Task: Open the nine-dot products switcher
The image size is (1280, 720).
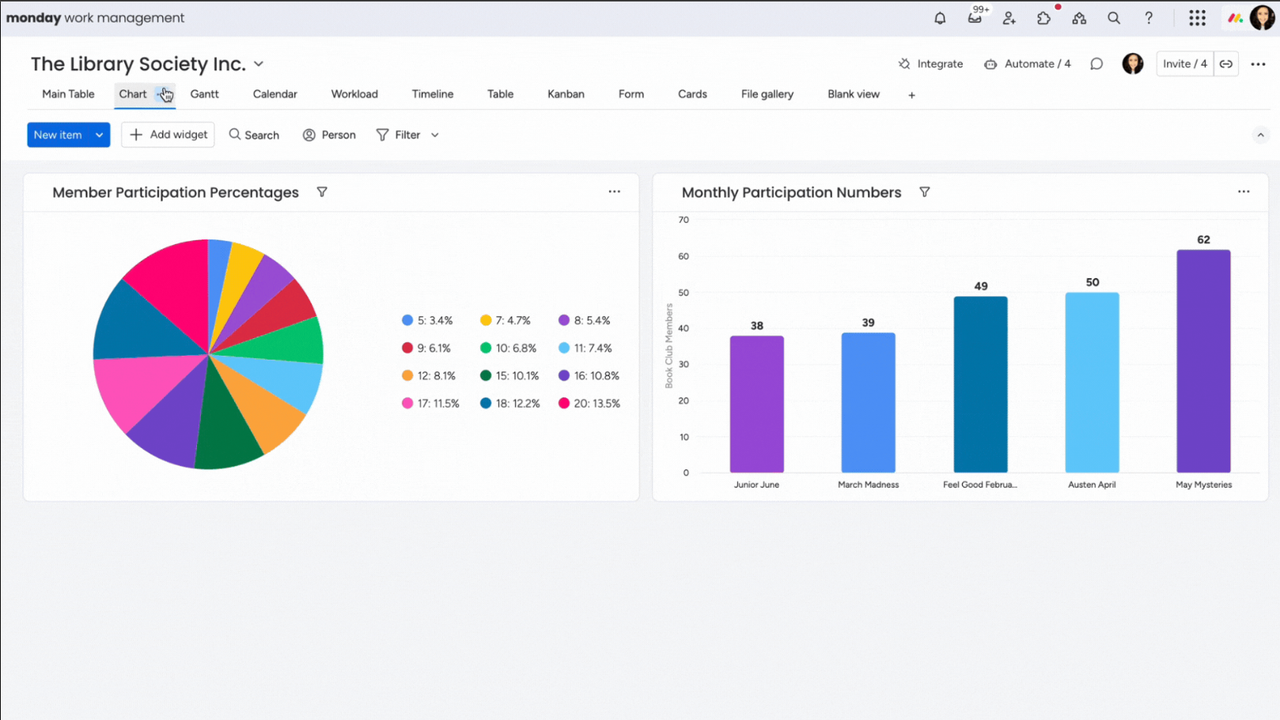Action: coord(1197,18)
